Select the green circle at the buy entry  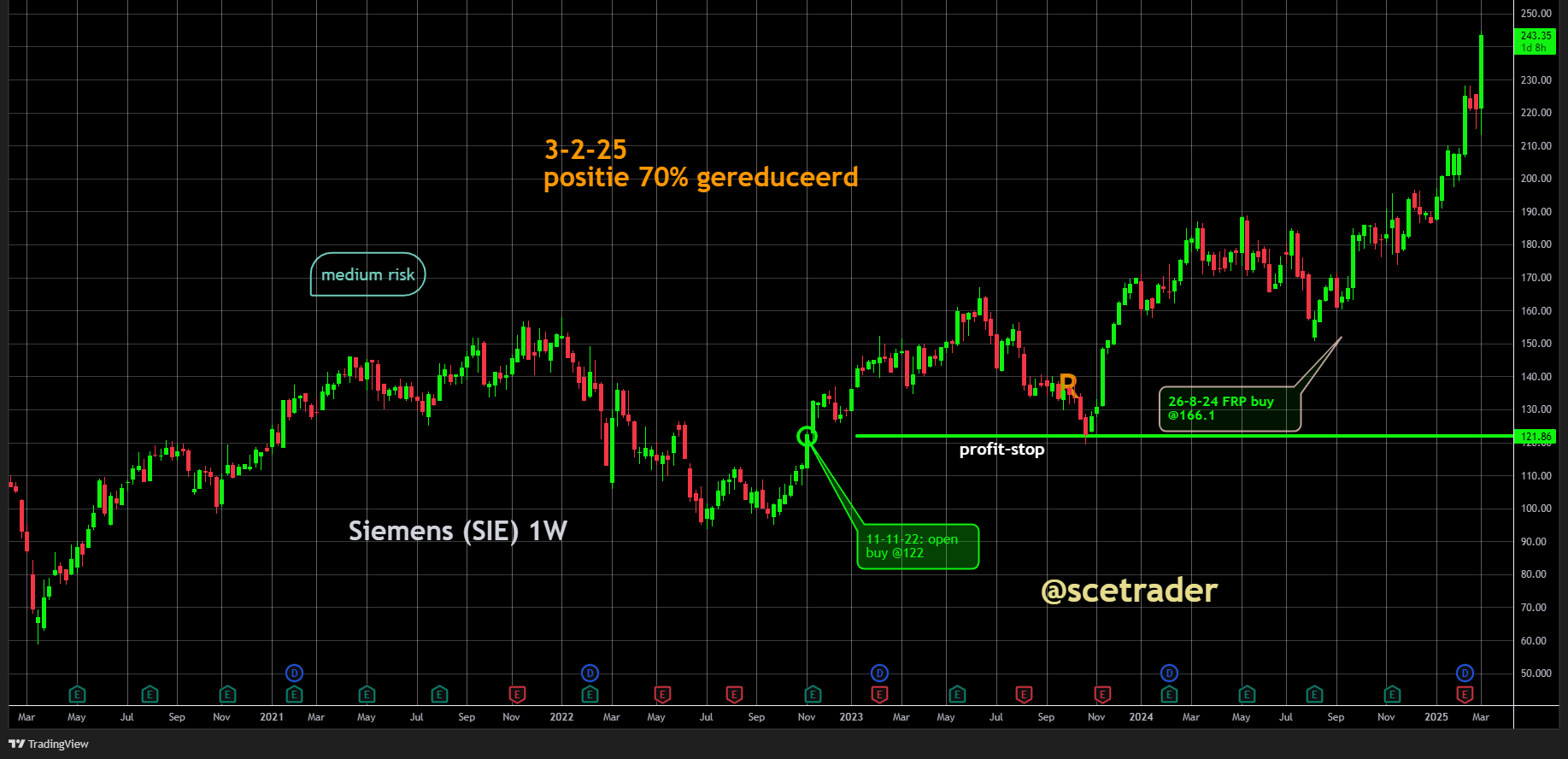coord(807,437)
